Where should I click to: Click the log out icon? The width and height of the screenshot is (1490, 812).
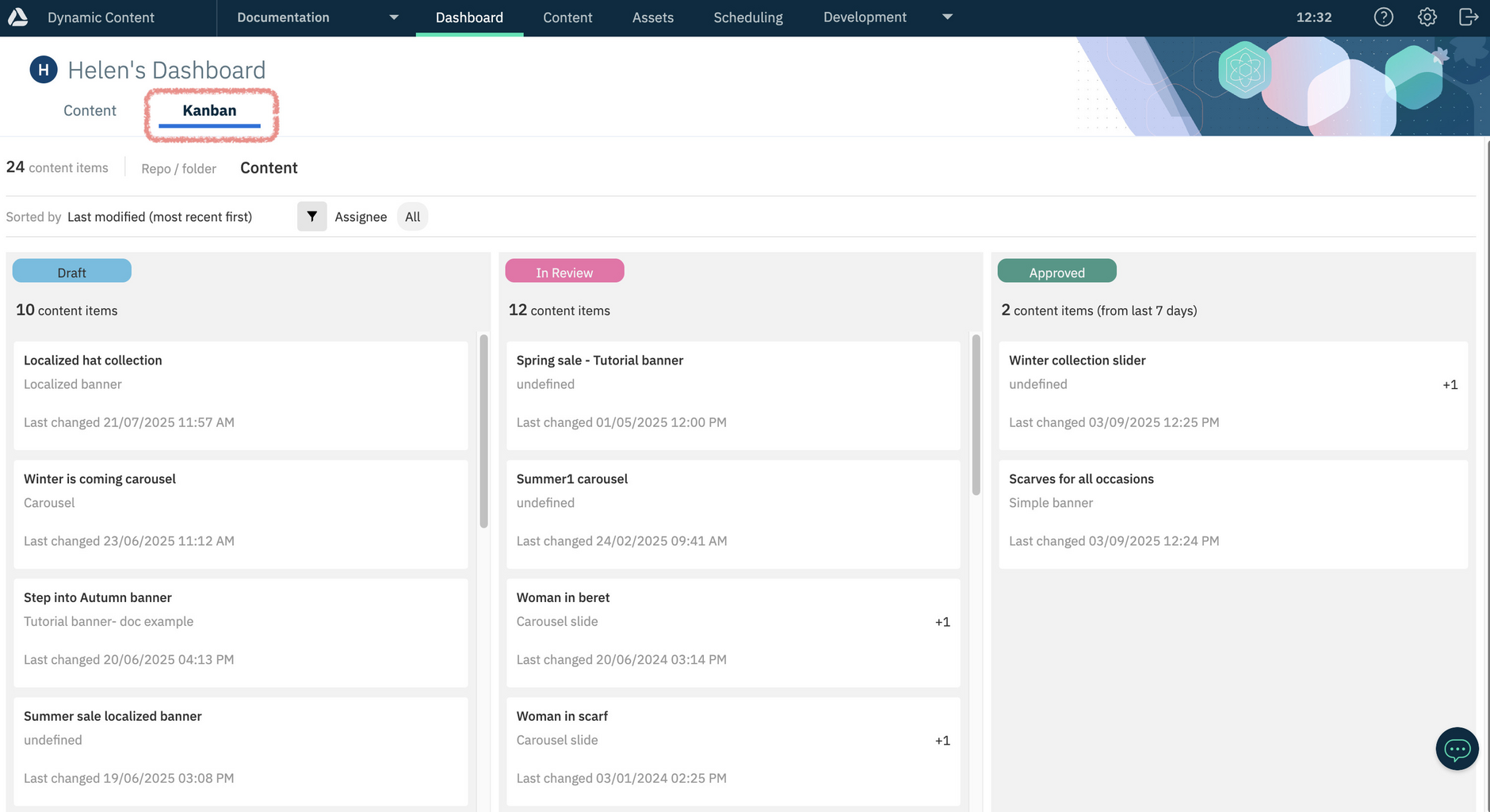[1469, 17]
